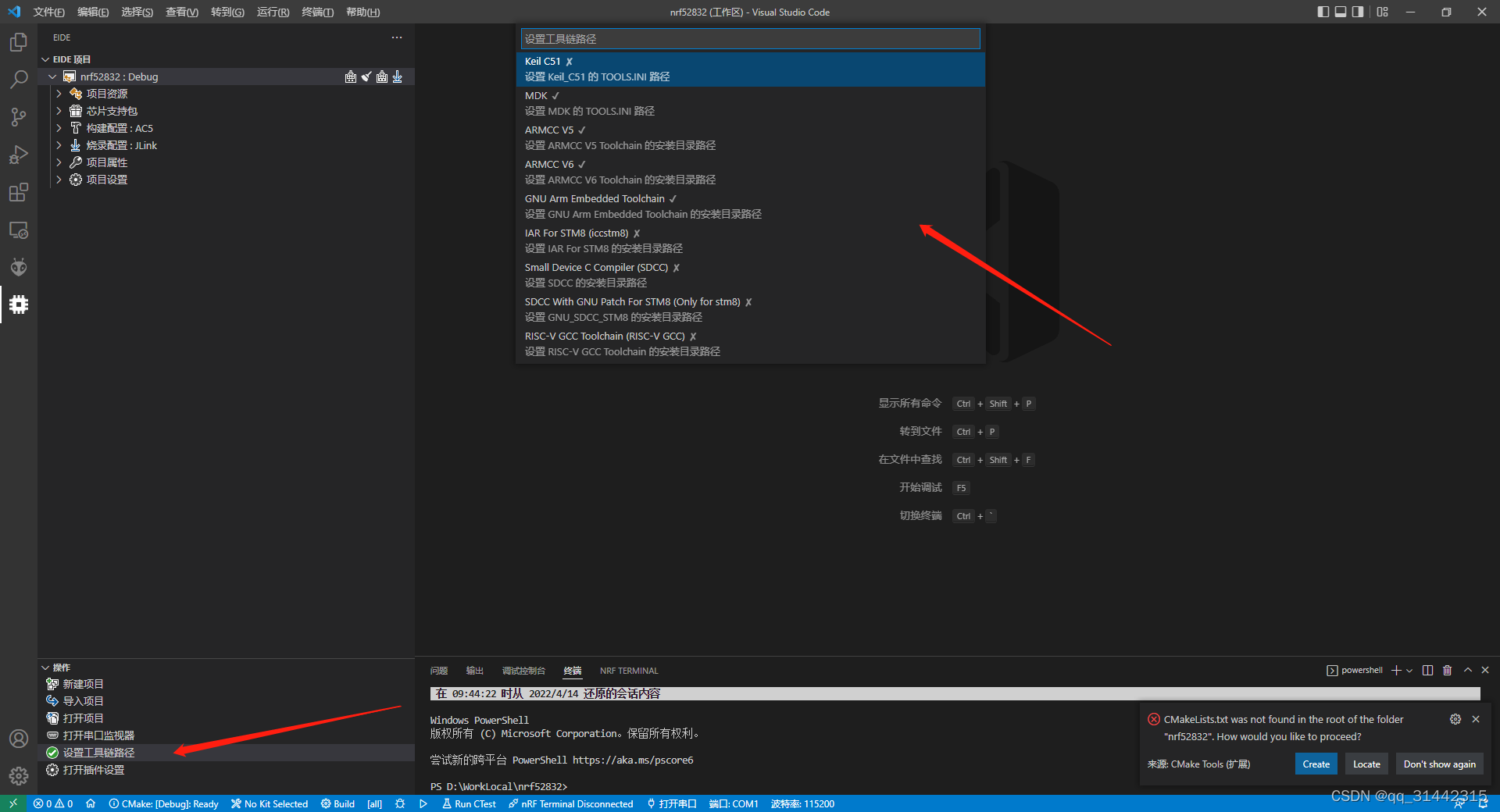1500x812 pixels.
Task: Split the terminal panel
Action: tap(1427, 671)
